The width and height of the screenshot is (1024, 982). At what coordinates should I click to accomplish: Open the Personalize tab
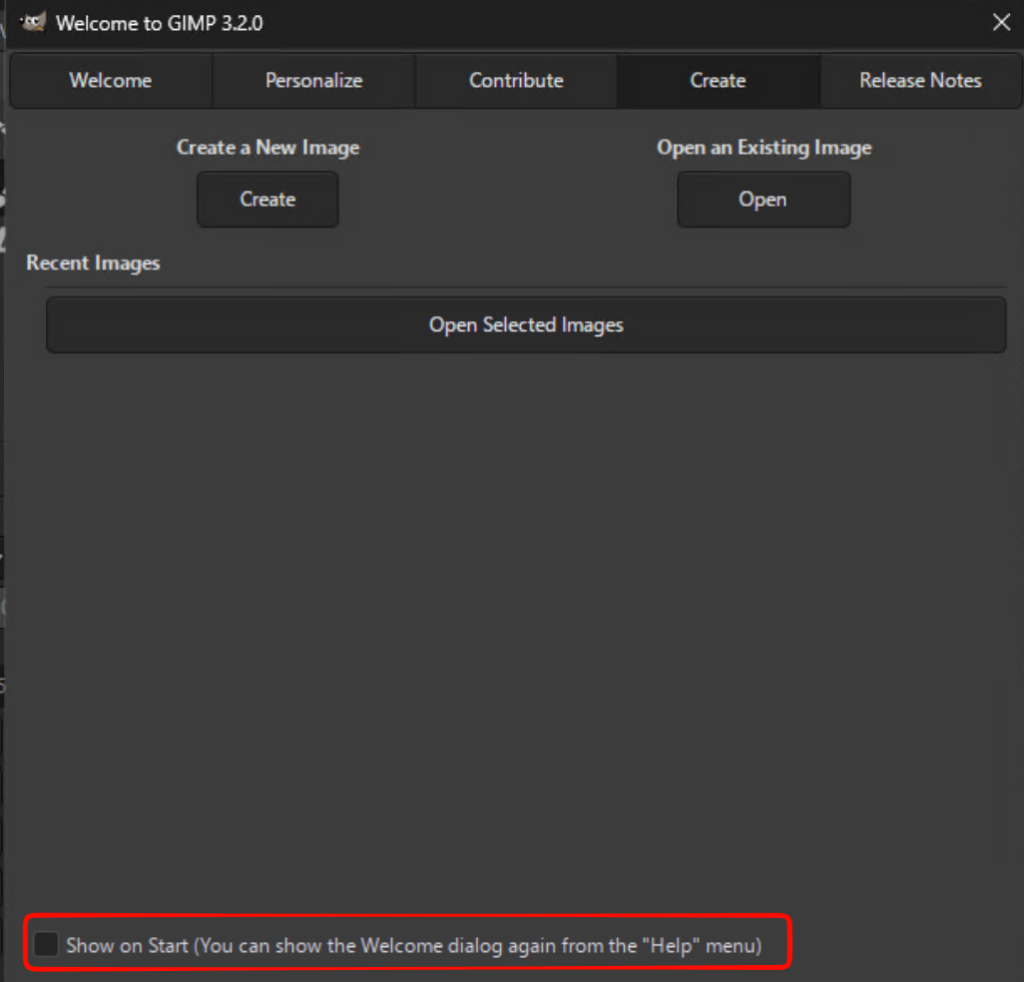tap(313, 80)
